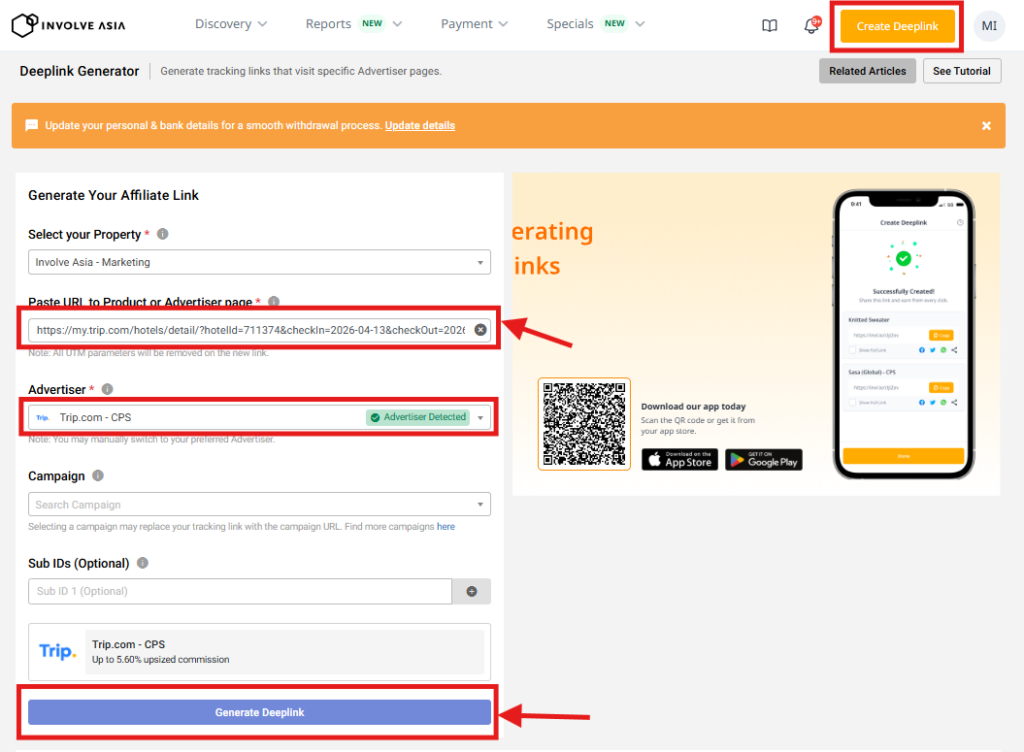This screenshot has height=752, width=1024.
Task: Open the Reports menu
Action: pos(353,24)
